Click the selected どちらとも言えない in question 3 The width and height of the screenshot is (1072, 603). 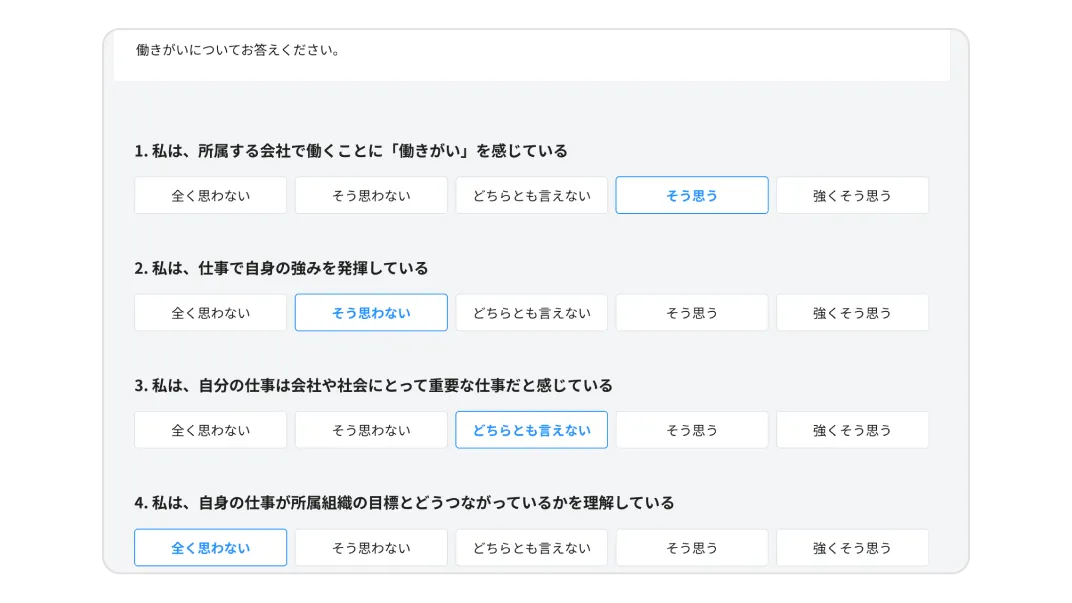[531, 429]
